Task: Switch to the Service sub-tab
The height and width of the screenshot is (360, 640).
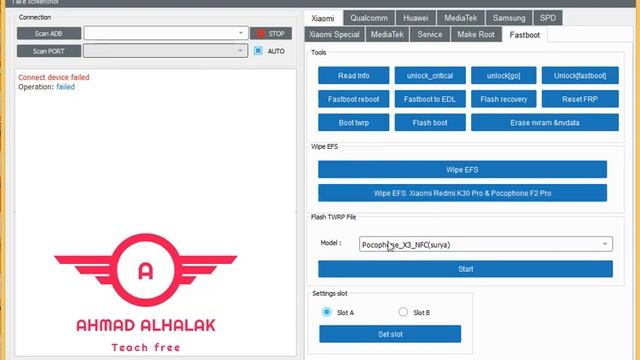Action: click(x=430, y=35)
